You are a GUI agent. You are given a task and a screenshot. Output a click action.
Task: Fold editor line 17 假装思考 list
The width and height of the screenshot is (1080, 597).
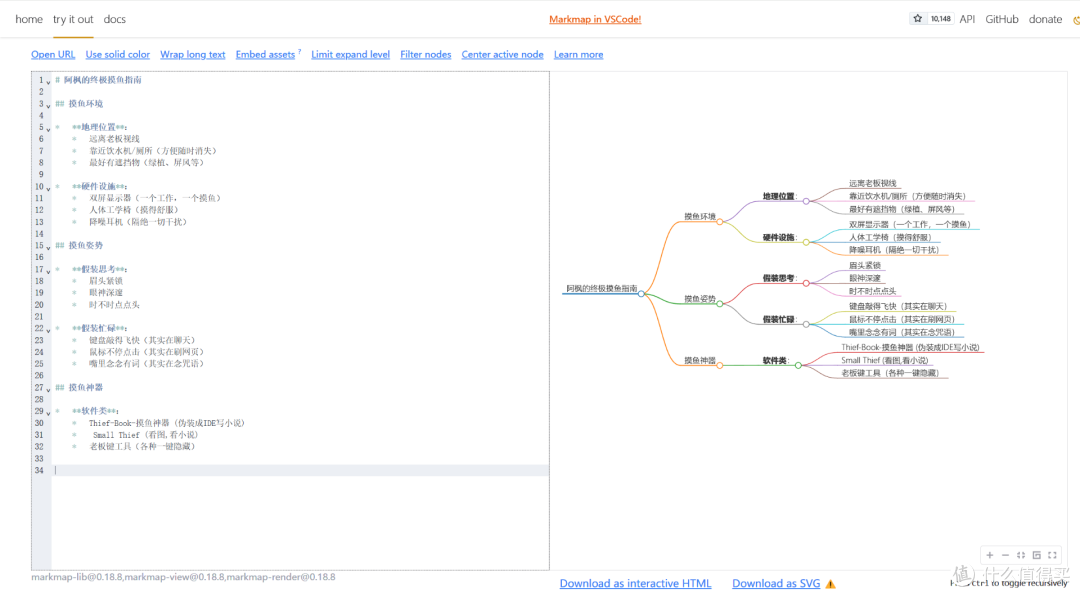[48, 271]
